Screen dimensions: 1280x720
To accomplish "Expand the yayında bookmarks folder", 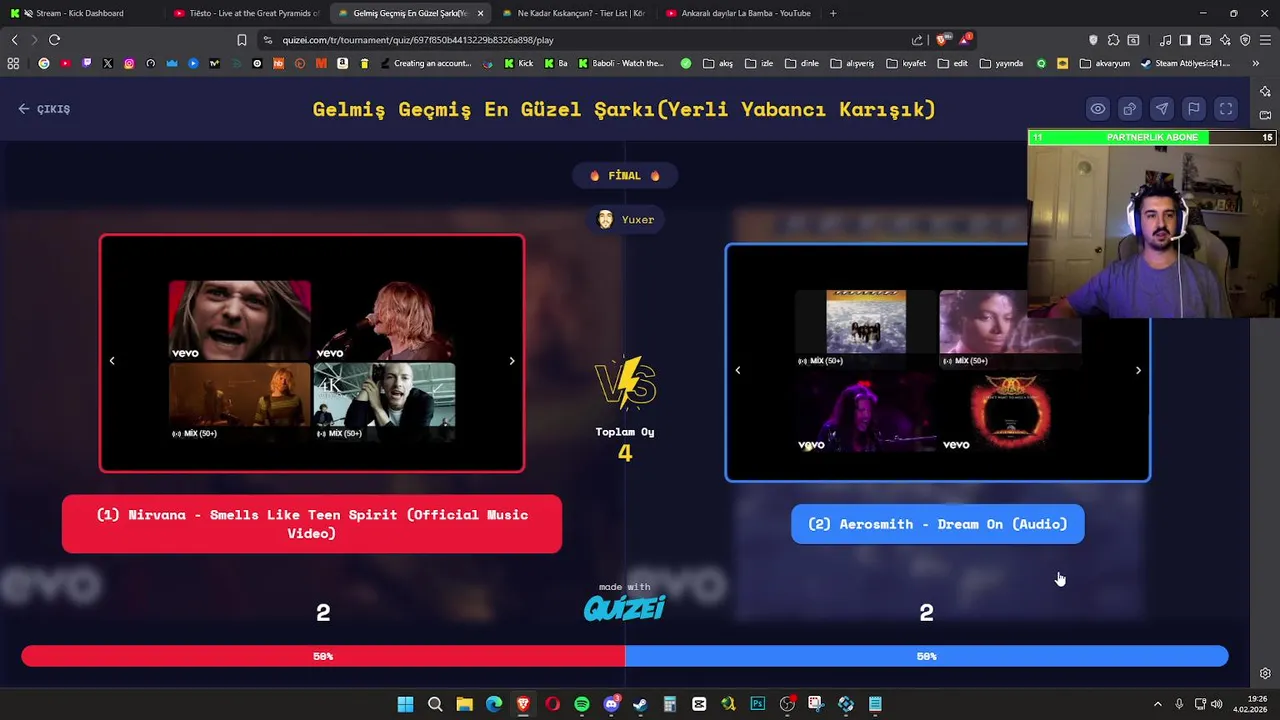I will click(1001, 63).
